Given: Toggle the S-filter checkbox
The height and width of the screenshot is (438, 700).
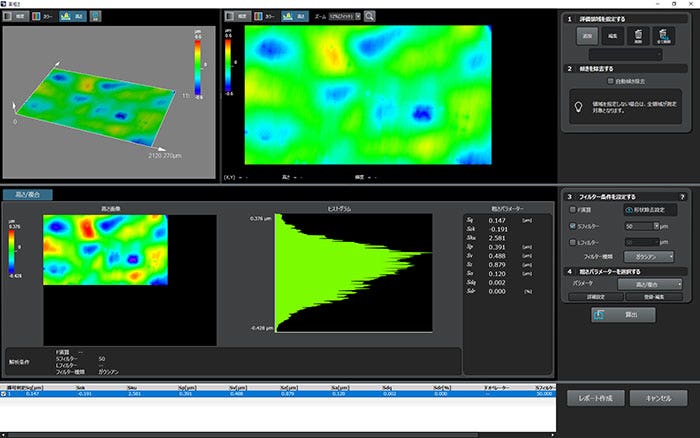Looking at the screenshot, I should (572, 226).
